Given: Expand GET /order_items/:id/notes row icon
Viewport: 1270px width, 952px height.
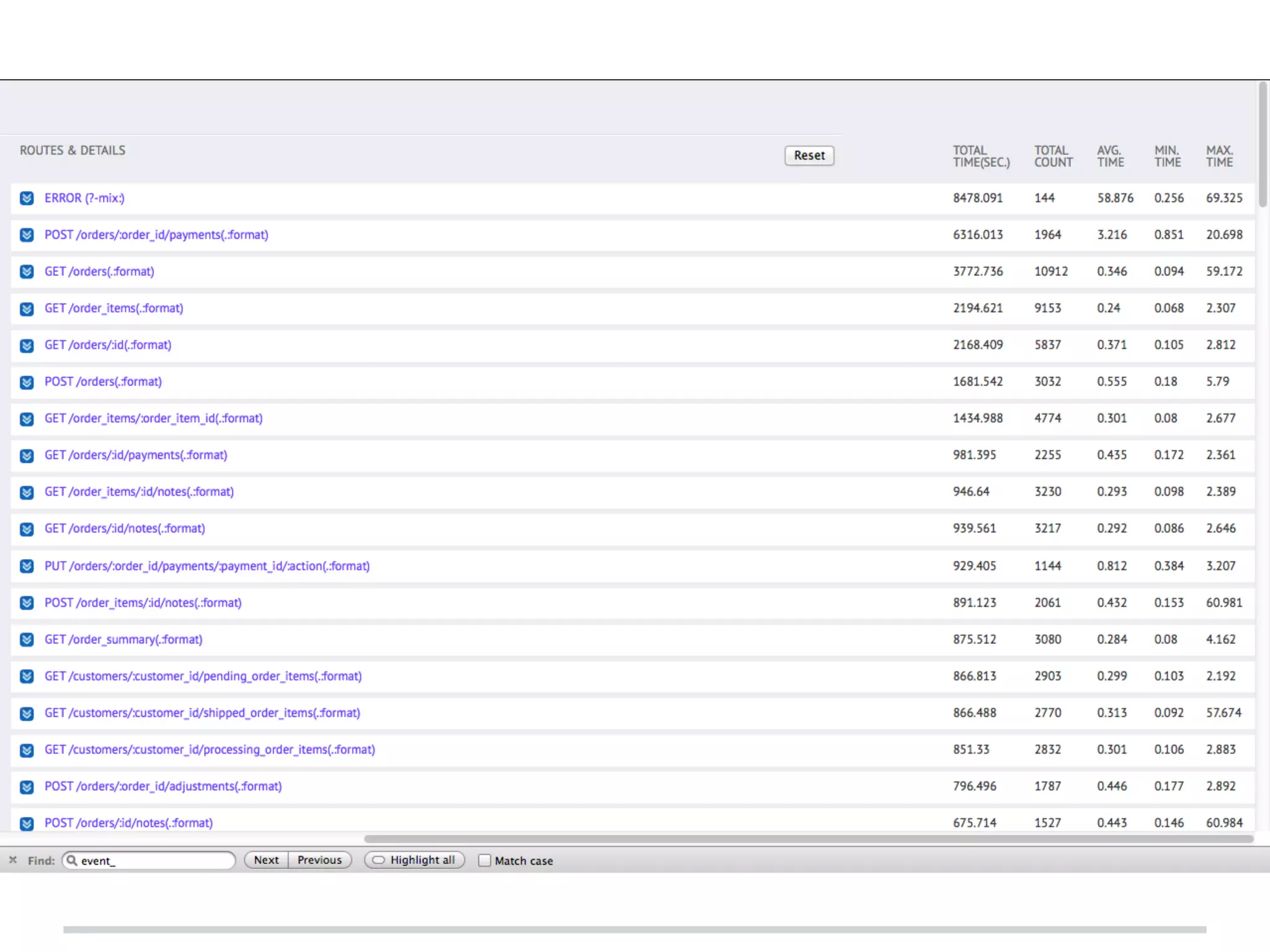Looking at the screenshot, I should pyautogui.click(x=27, y=492).
